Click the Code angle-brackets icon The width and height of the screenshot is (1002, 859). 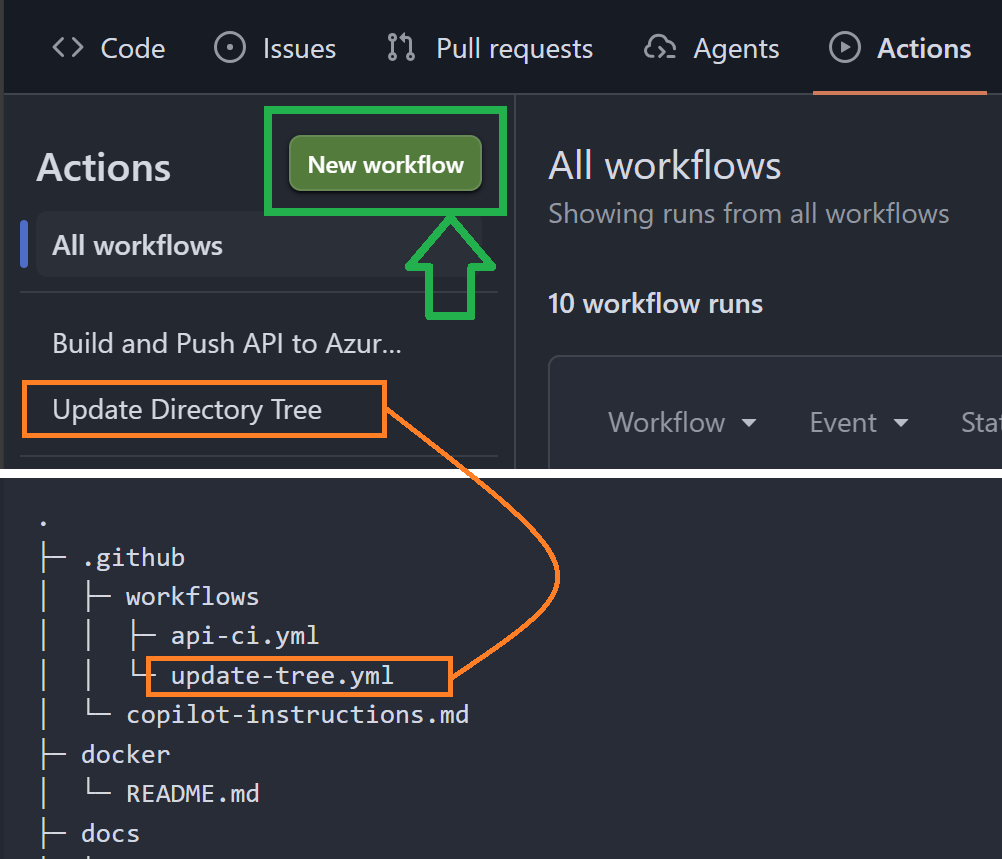pos(68,47)
